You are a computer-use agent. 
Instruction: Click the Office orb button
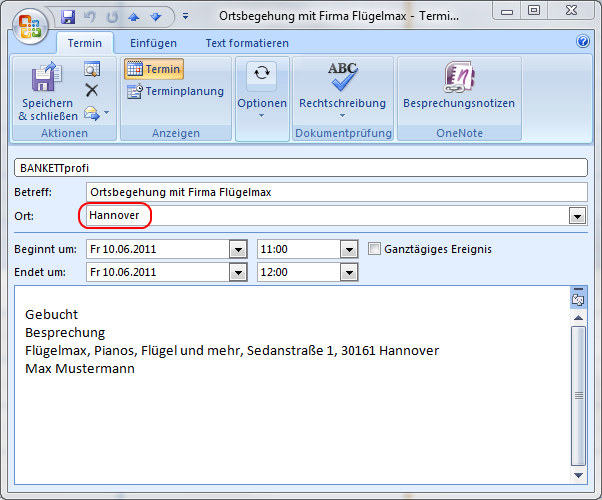tap(28, 24)
